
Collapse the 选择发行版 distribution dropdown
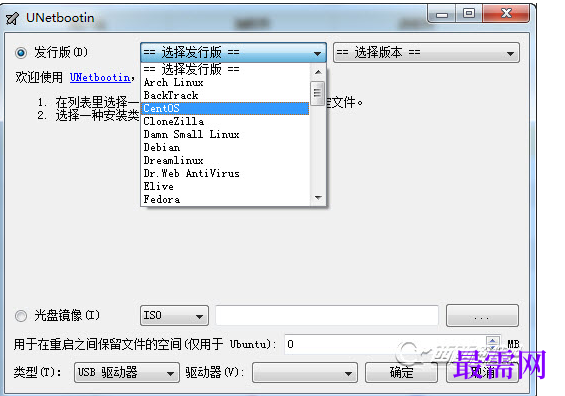pyautogui.click(x=233, y=53)
